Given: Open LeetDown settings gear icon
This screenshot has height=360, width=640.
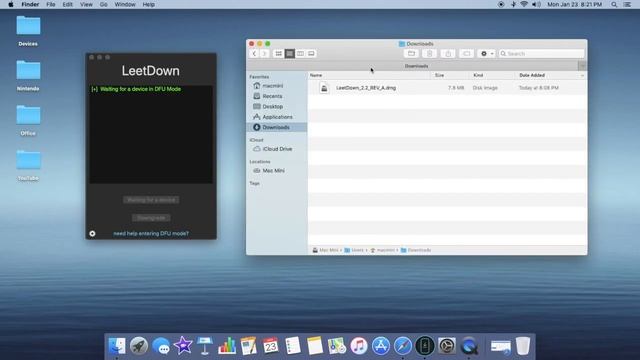Looking at the screenshot, I should pos(92,233).
